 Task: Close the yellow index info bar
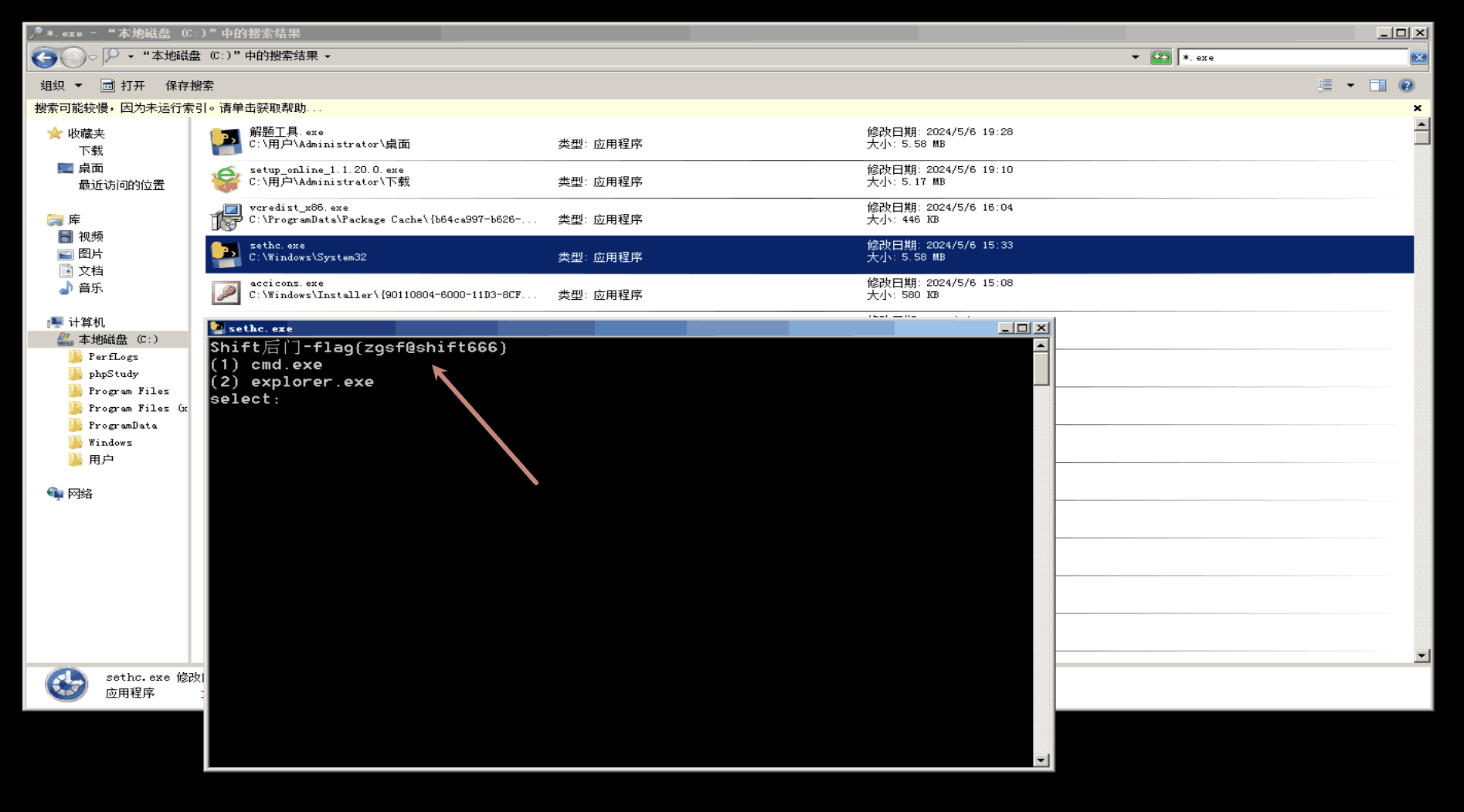coord(1417,108)
